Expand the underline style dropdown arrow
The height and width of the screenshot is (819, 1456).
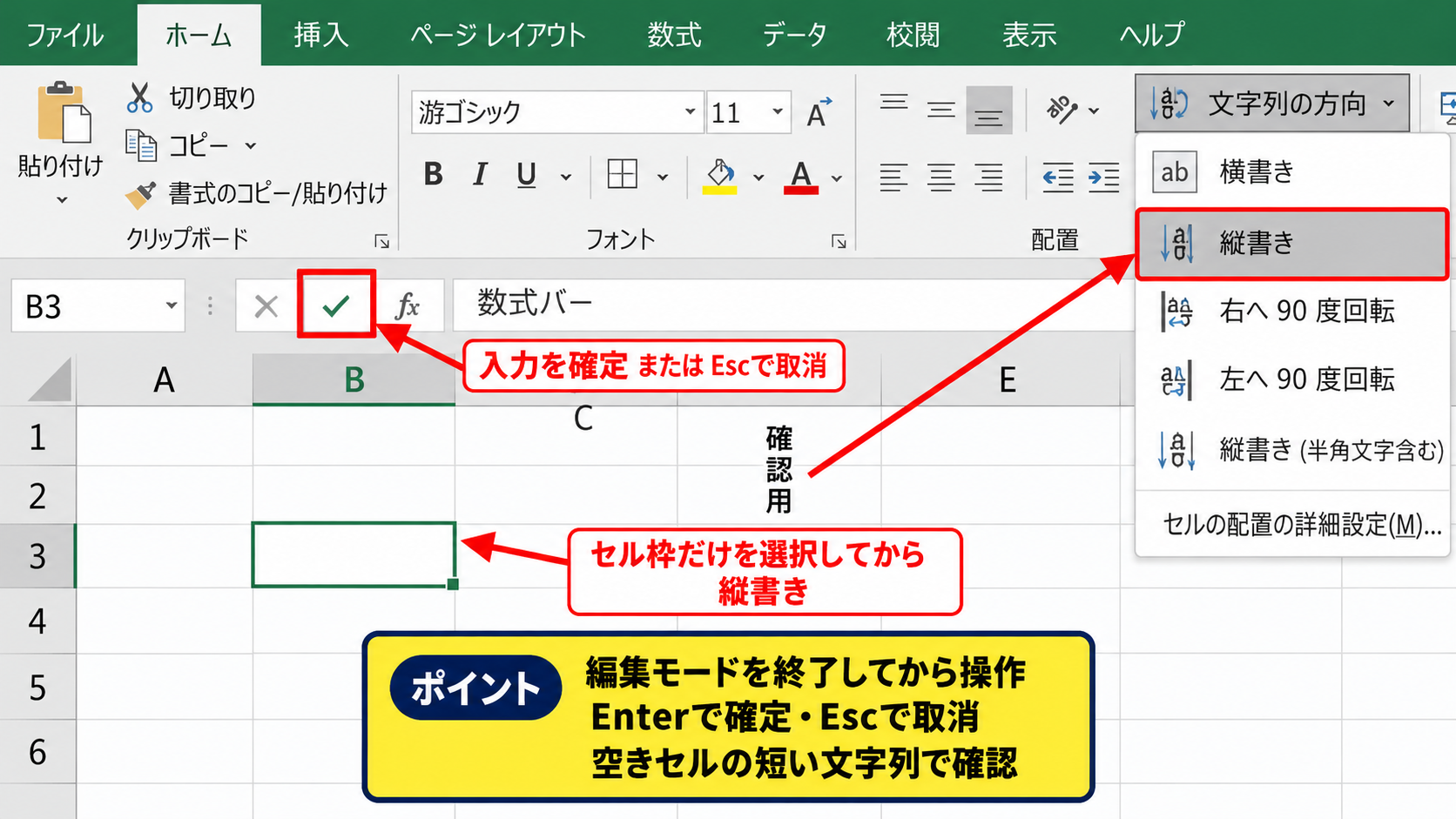click(x=566, y=178)
